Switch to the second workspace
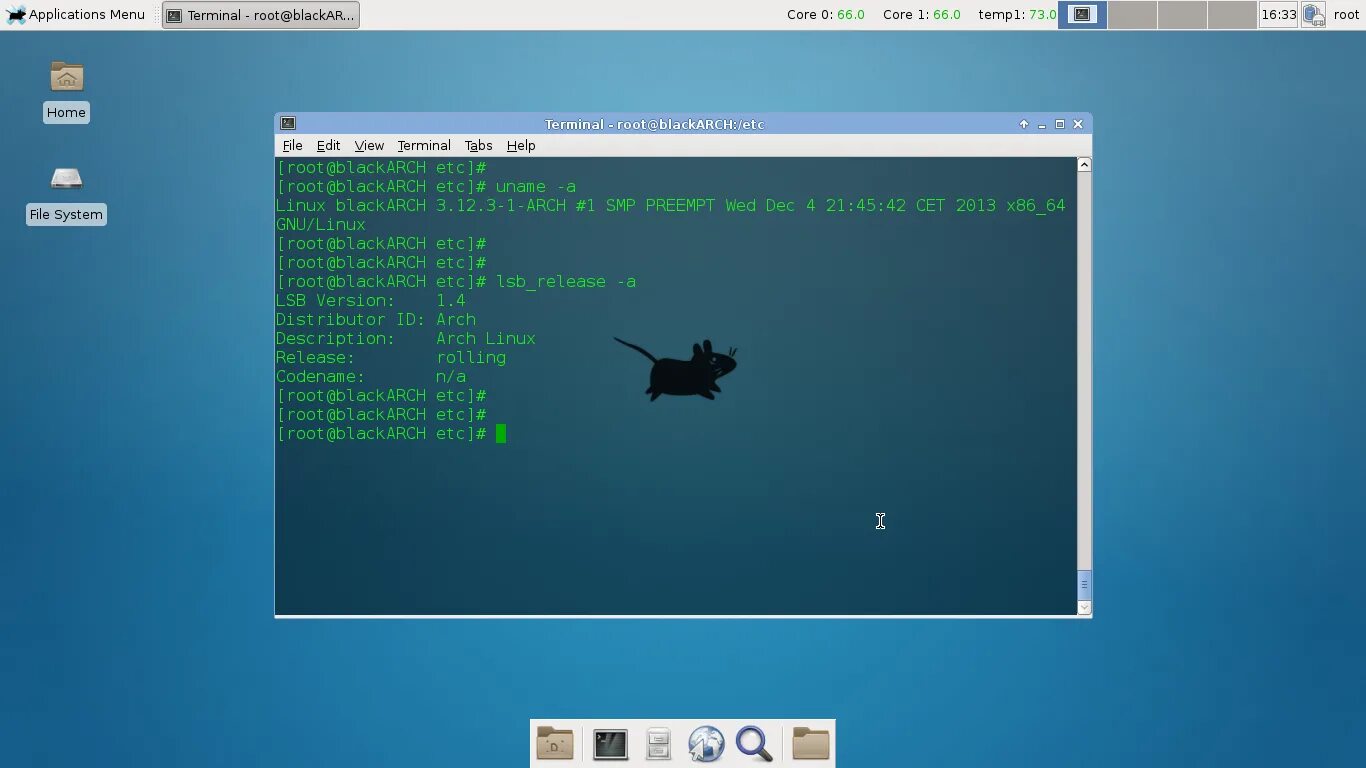Viewport: 1366px width, 768px height. click(x=1132, y=15)
